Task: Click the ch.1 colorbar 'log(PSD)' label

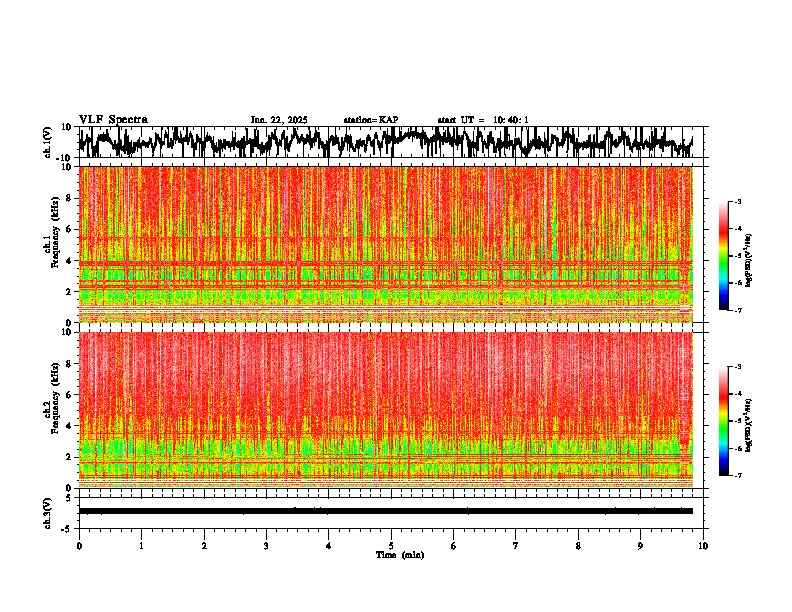Action: point(749,261)
